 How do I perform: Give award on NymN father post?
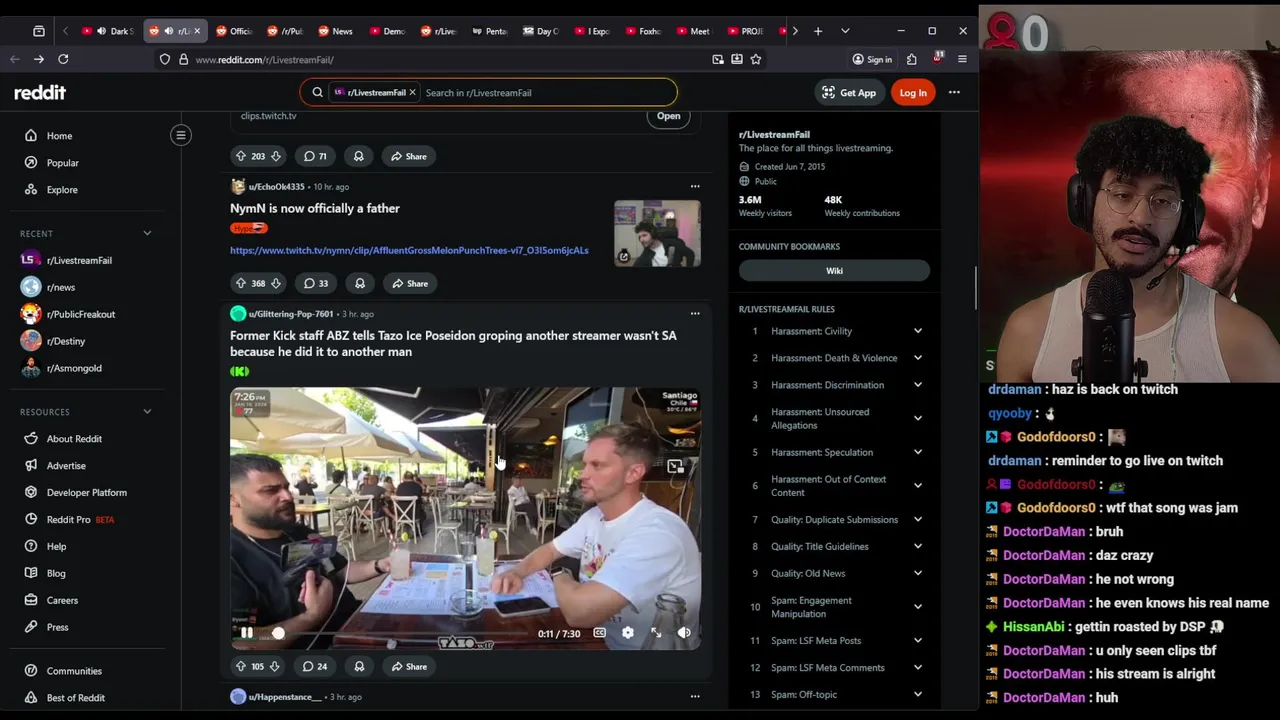360,283
